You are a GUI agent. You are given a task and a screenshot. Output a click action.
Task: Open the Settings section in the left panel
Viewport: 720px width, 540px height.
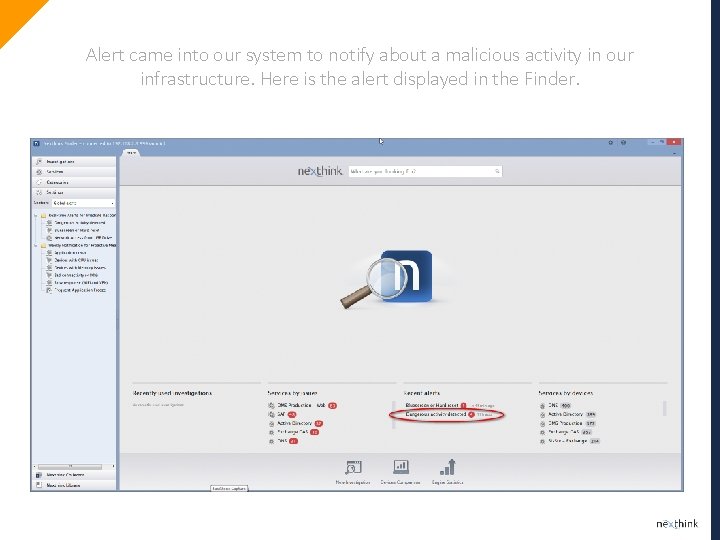coord(73,192)
